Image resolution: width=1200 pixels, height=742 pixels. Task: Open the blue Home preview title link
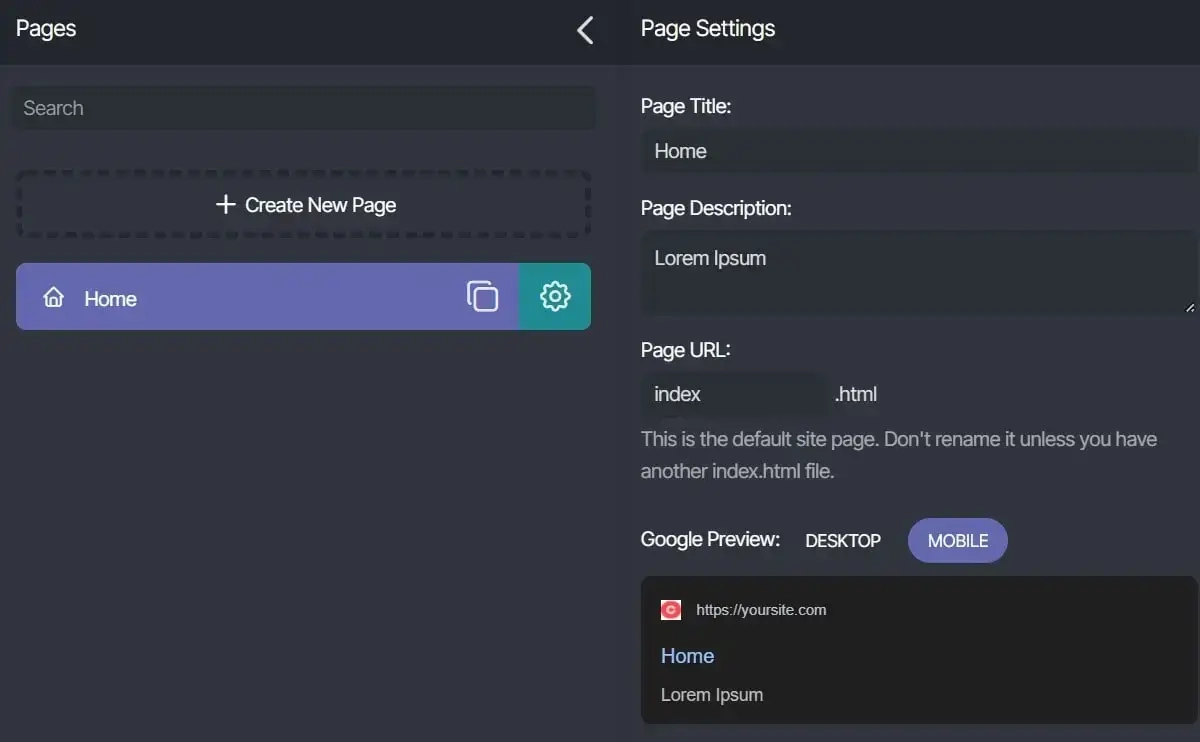687,656
